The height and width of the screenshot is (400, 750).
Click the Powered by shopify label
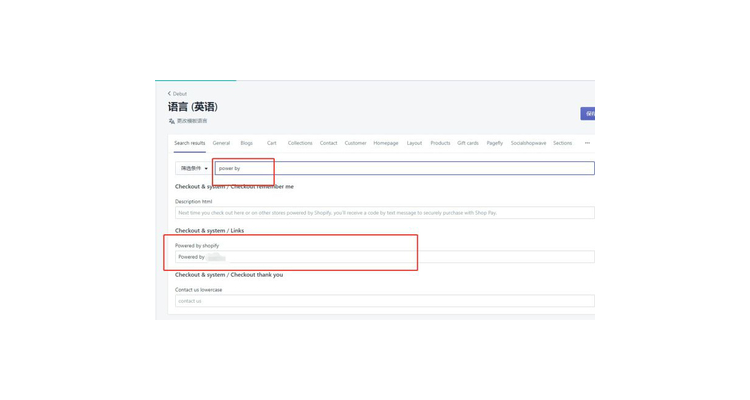pyautogui.click(x=197, y=245)
